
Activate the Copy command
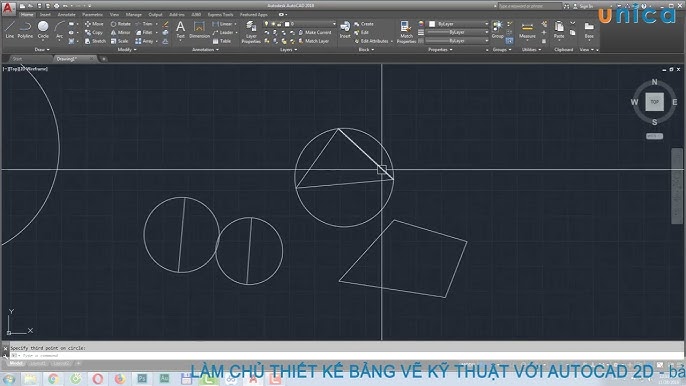tap(94, 32)
